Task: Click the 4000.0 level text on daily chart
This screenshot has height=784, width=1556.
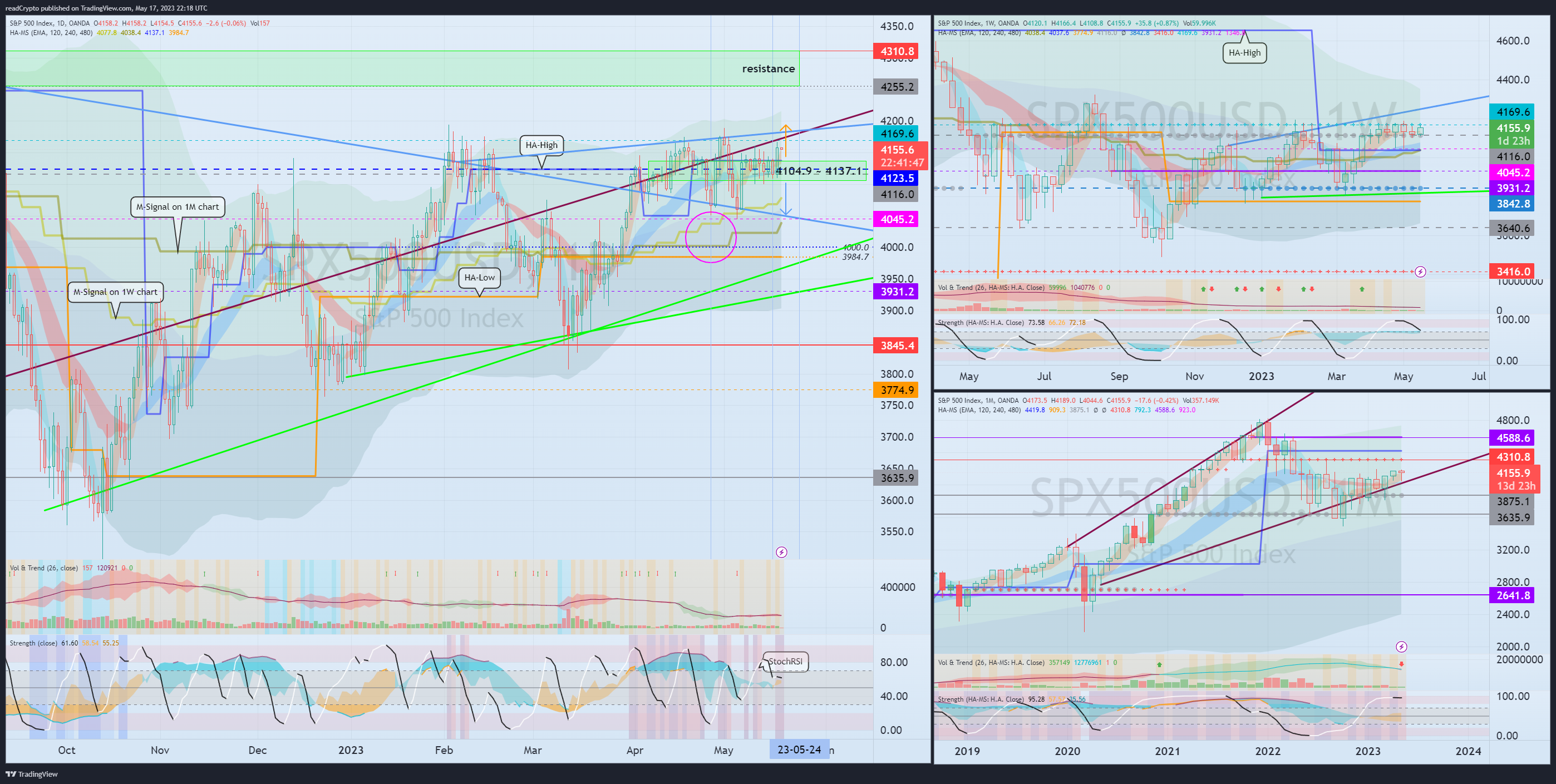Action: 856,248
